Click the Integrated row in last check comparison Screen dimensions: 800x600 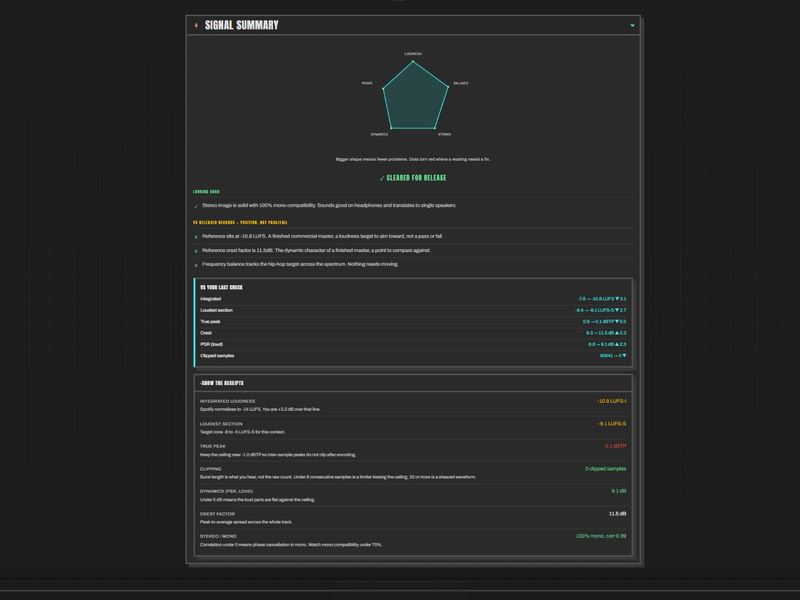[413, 299]
